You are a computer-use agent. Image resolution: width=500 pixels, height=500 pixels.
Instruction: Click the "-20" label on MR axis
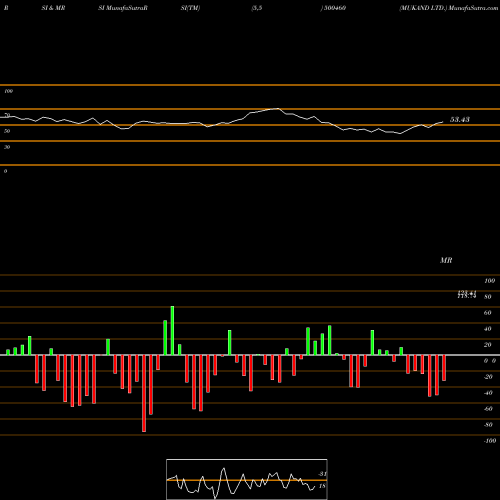(x=488, y=377)
